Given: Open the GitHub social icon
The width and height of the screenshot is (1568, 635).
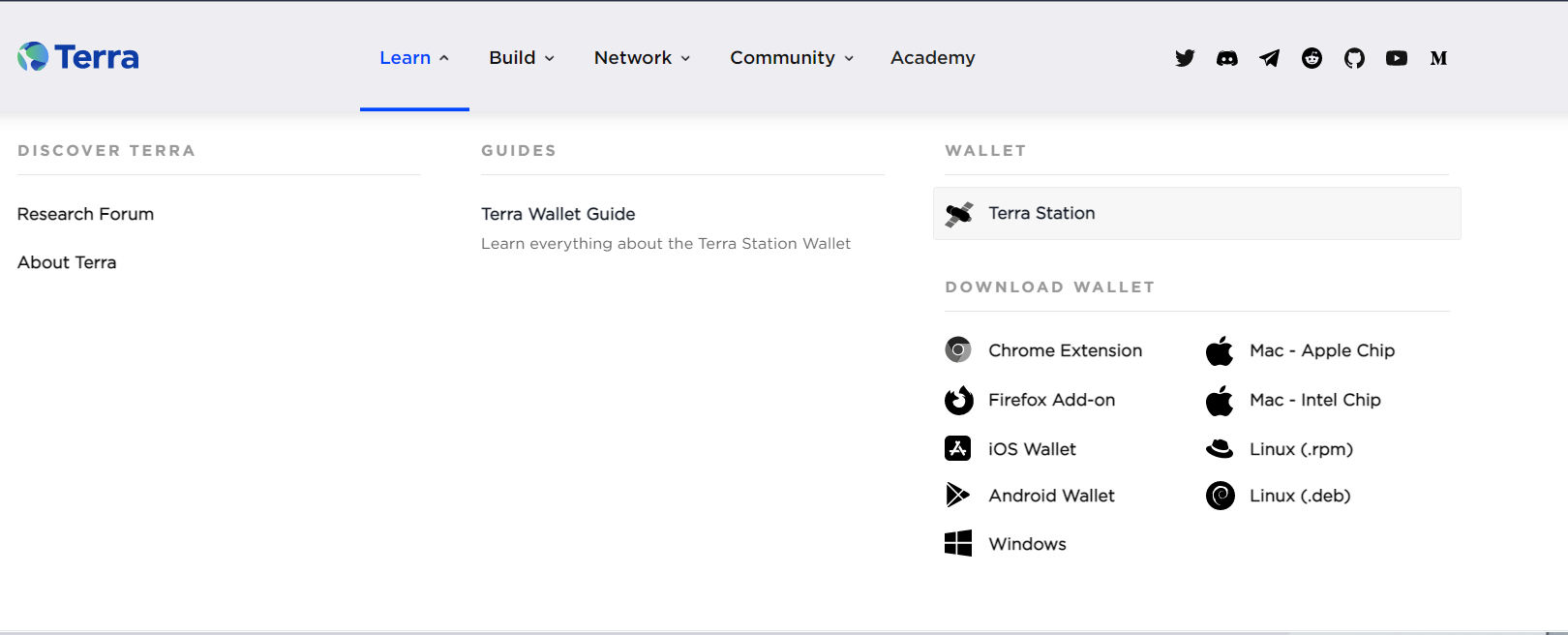Looking at the screenshot, I should 1355,58.
